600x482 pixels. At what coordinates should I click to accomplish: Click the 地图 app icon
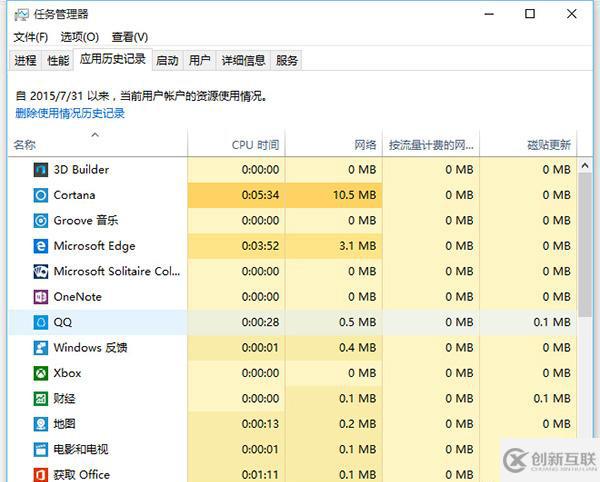[x=41, y=424]
